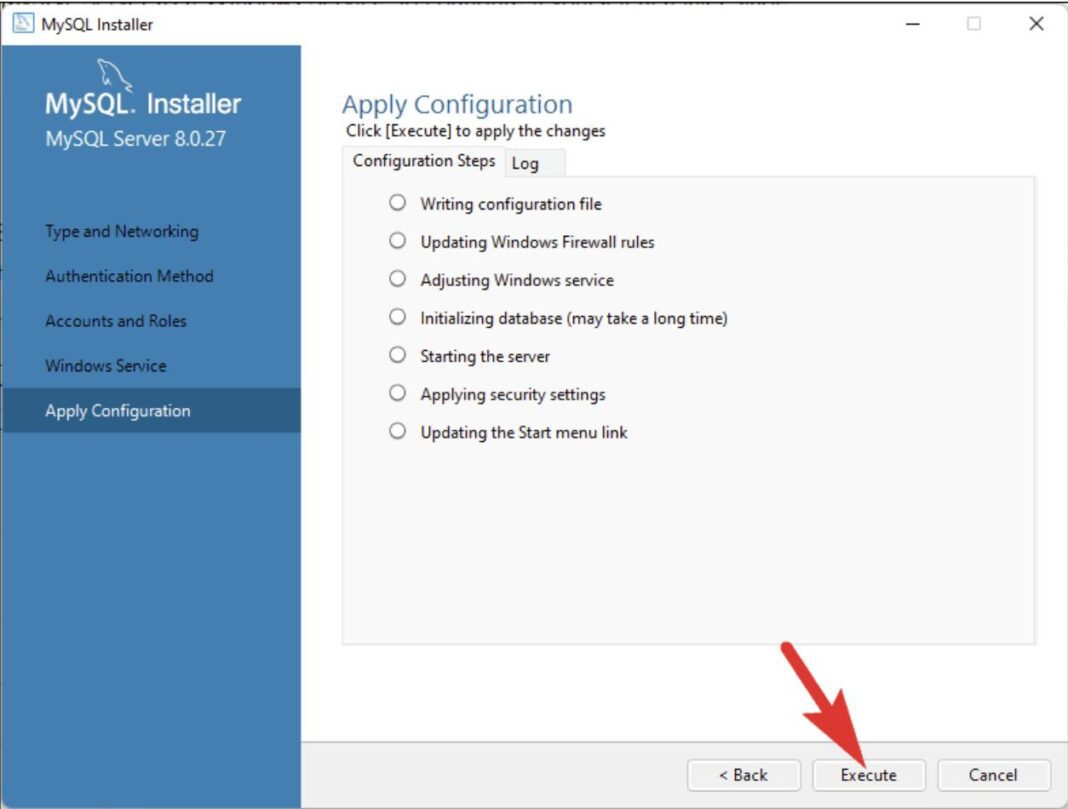Click the Applying security settings step circle
Screen dimensions: 1068x809
398,393
